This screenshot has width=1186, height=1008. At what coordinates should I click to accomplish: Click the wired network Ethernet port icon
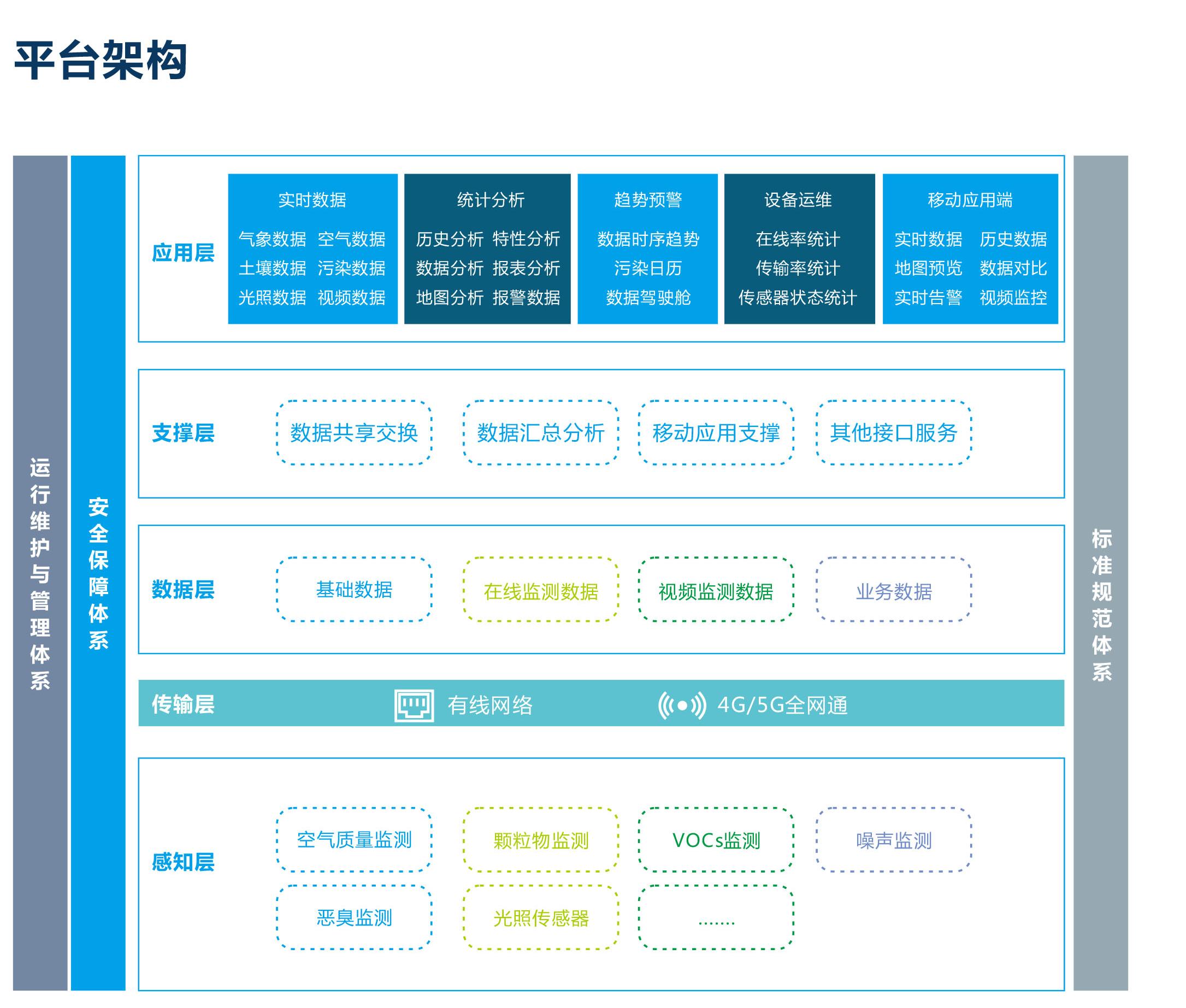point(414,705)
